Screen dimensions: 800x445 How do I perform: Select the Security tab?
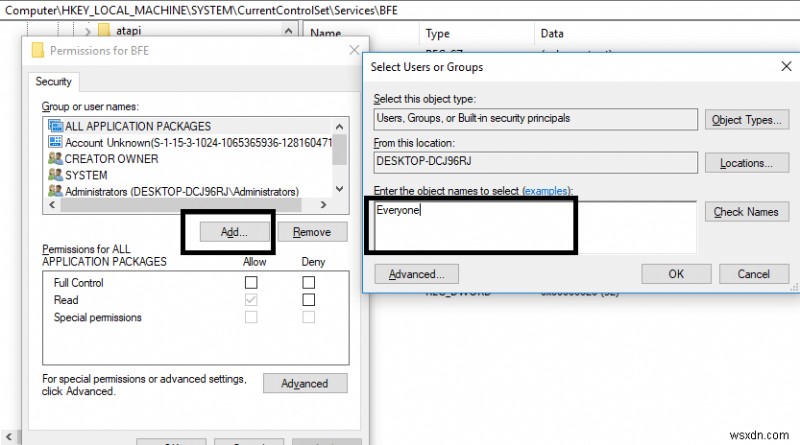[53, 82]
